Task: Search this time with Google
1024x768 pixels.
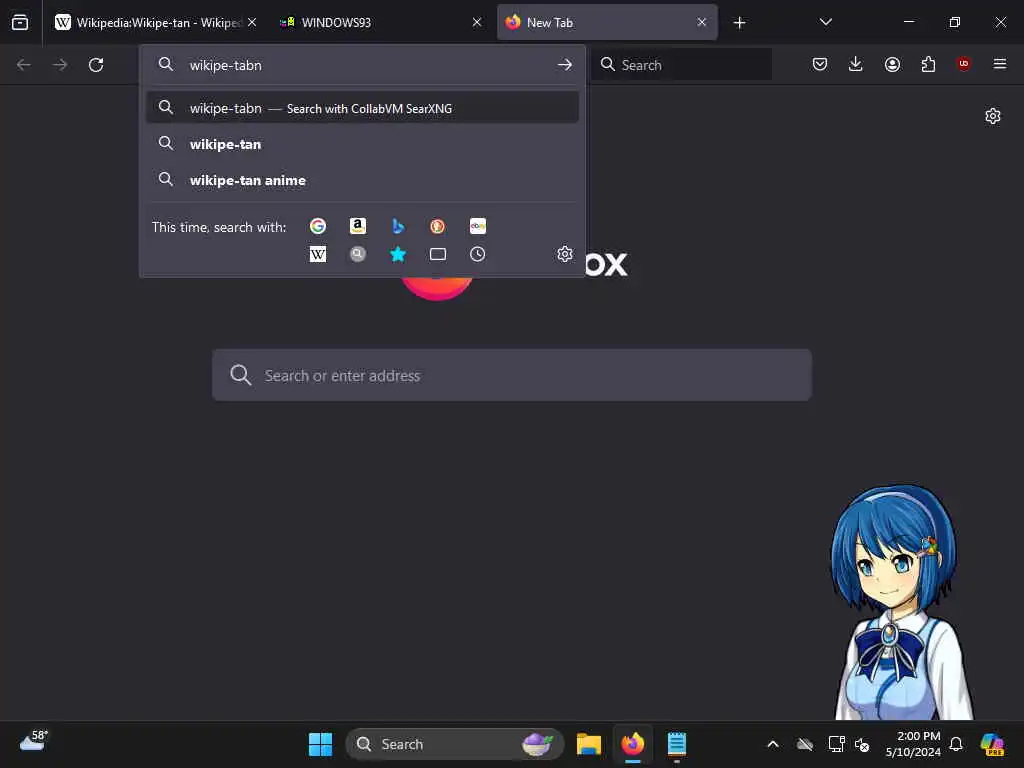Action: [318, 226]
